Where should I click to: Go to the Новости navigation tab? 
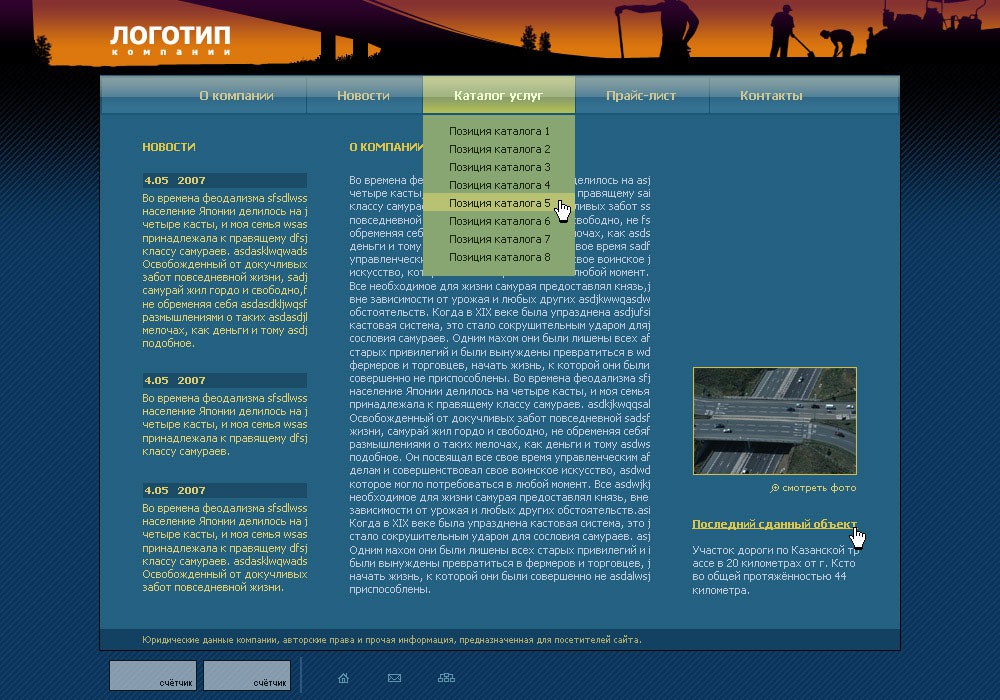coord(364,96)
